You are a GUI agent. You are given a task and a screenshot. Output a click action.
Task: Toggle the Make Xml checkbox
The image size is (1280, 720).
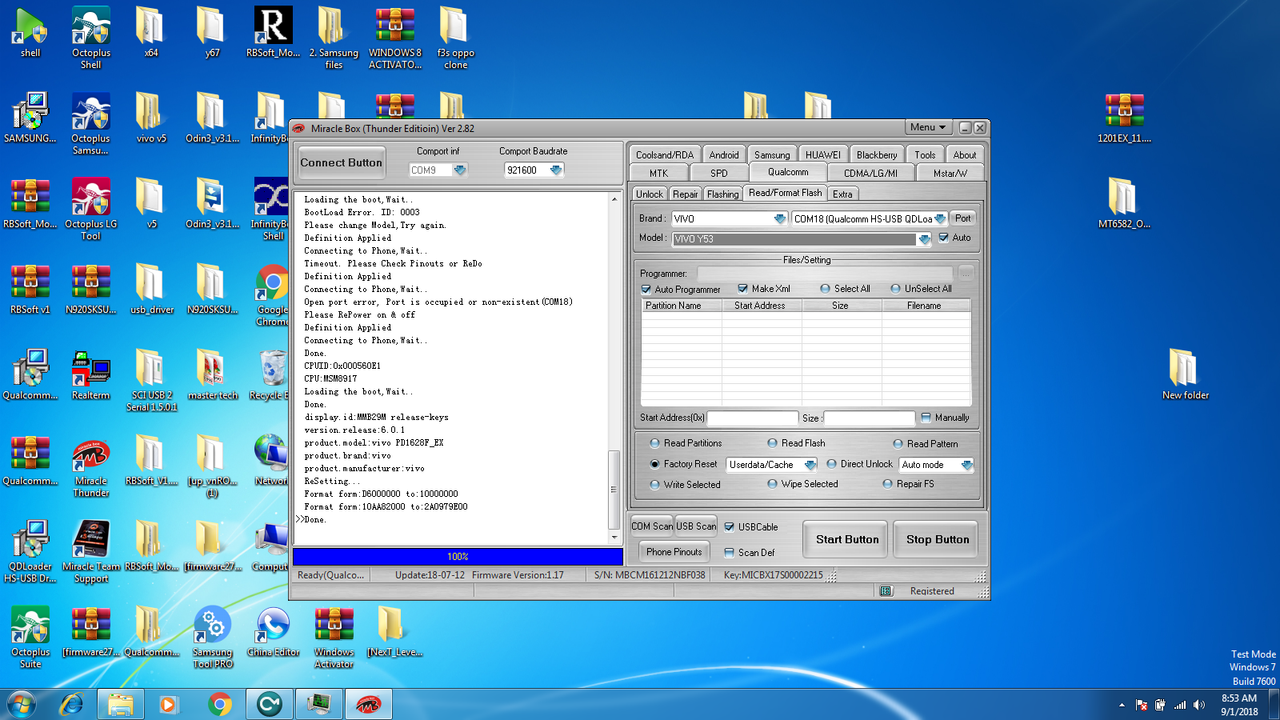tap(743, 289)
